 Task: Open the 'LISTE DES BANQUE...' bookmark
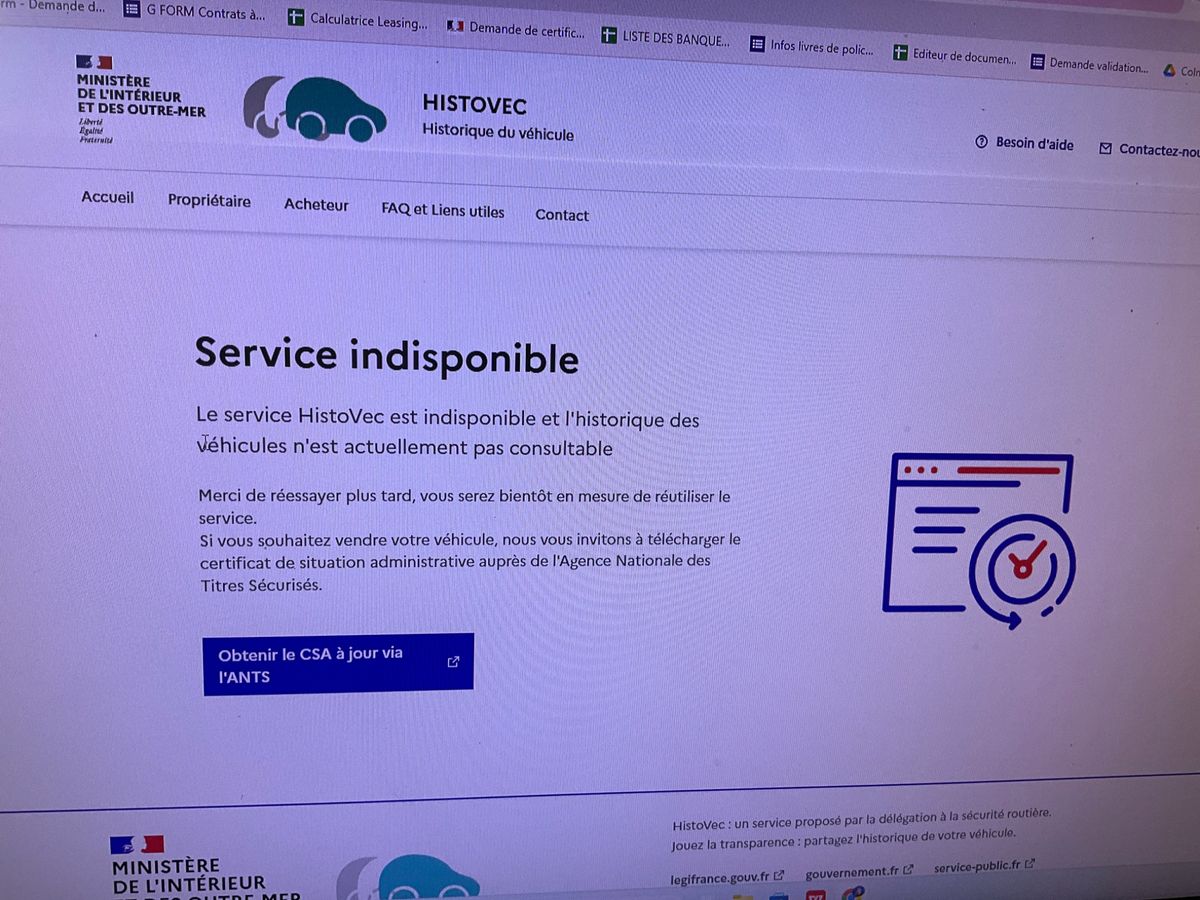(x=666, y=38)
